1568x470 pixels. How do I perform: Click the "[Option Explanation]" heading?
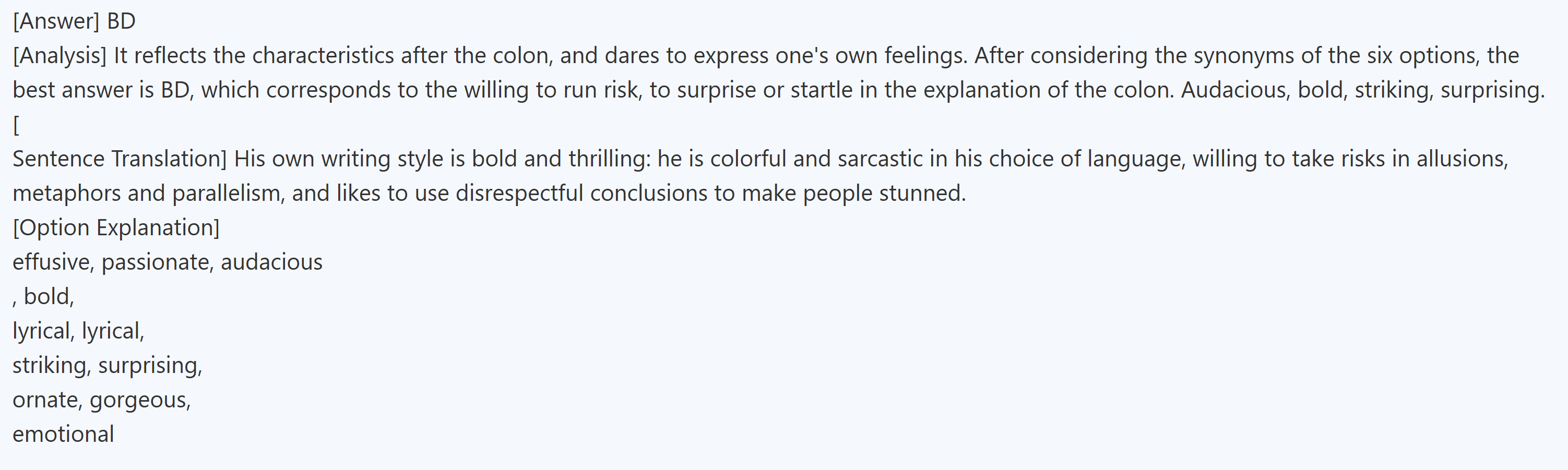pos(116,227)
